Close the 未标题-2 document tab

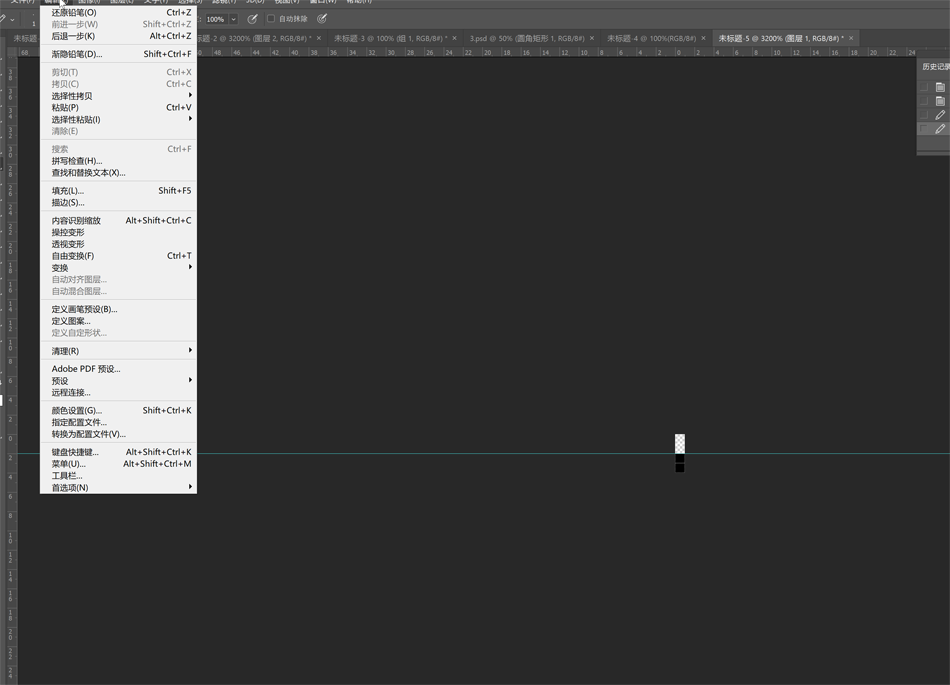tap(319, 38)
